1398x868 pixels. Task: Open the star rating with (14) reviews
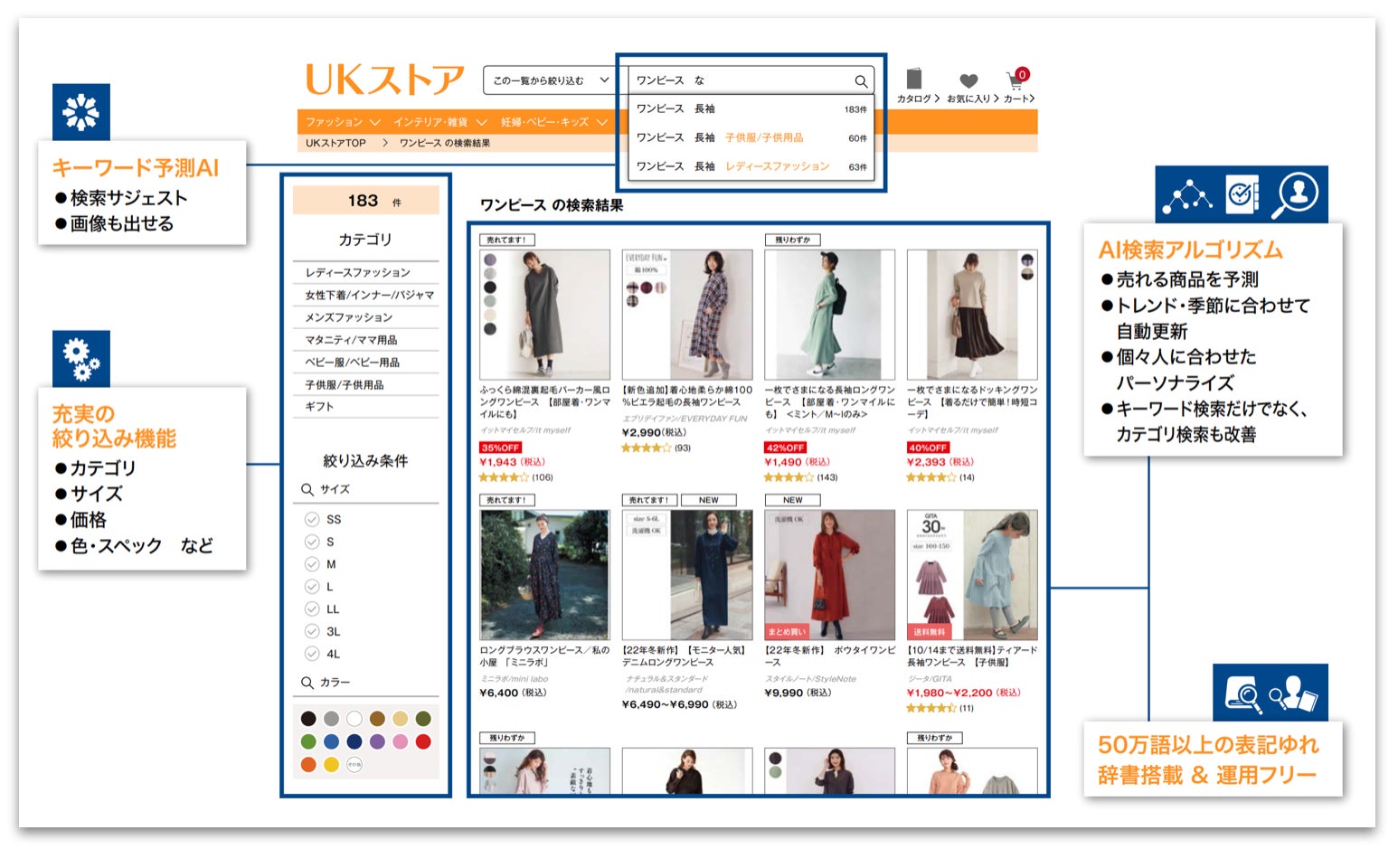coord(930,476)
